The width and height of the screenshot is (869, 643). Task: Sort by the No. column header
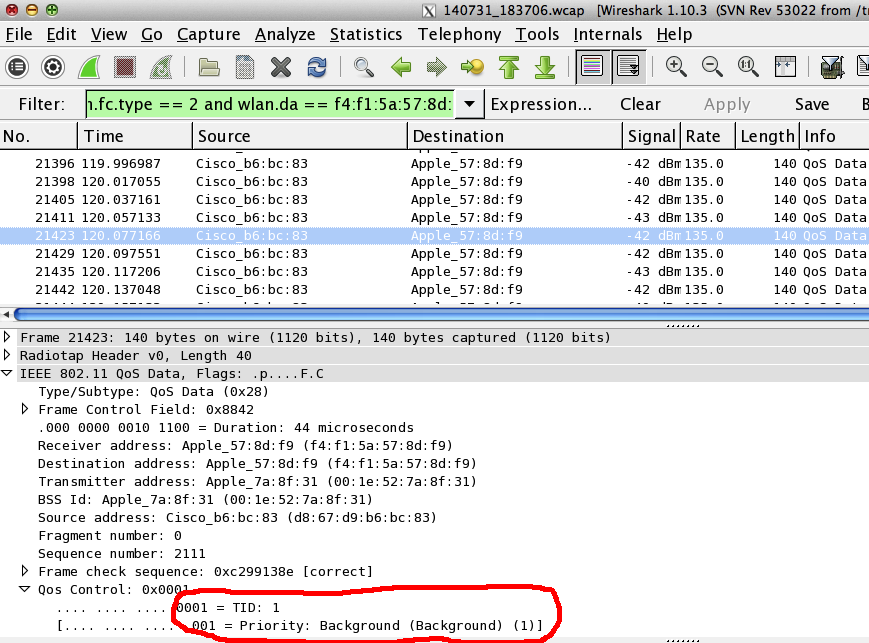38,136
